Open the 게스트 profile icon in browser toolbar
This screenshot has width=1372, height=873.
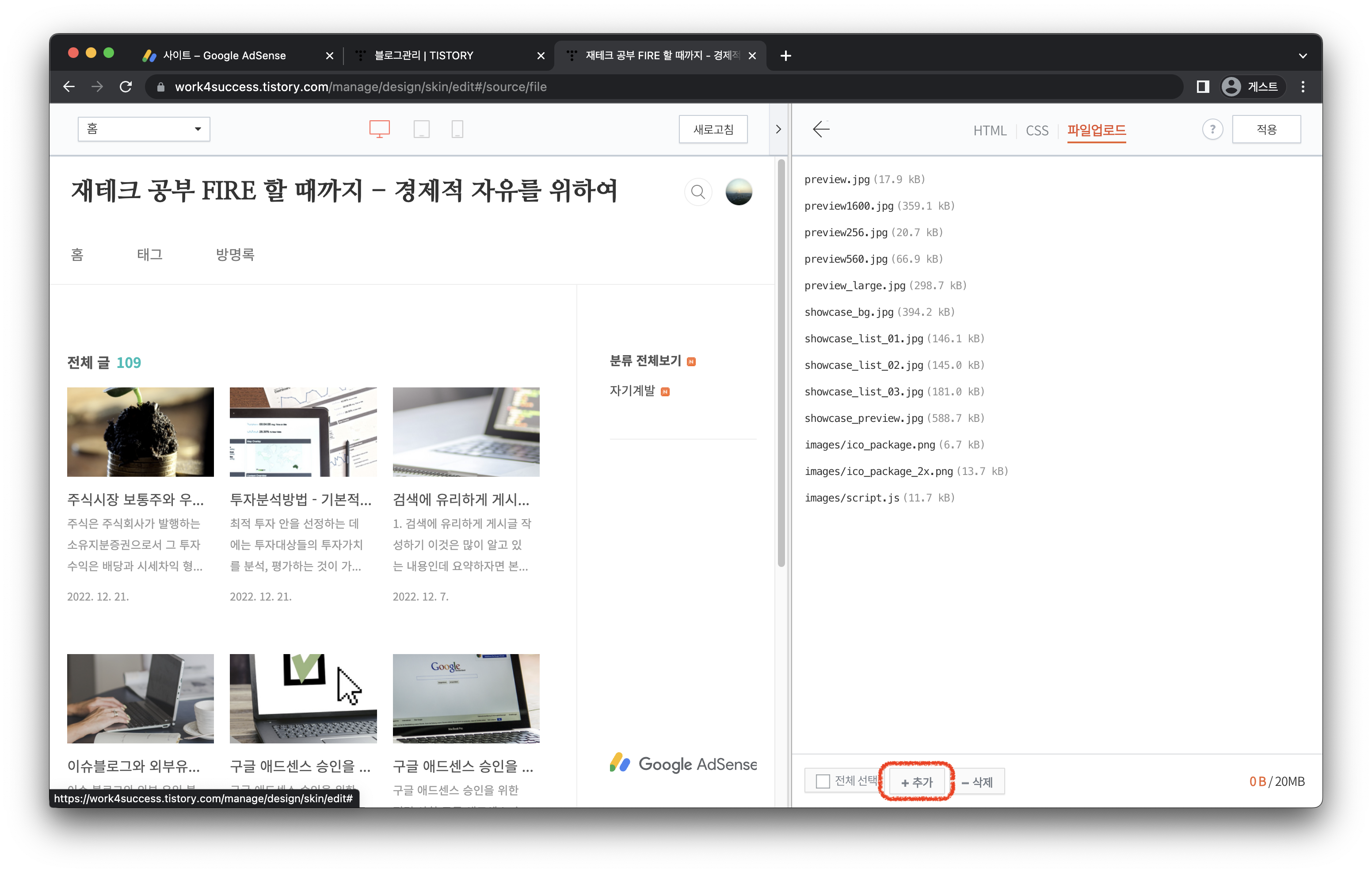point(1232,87)
